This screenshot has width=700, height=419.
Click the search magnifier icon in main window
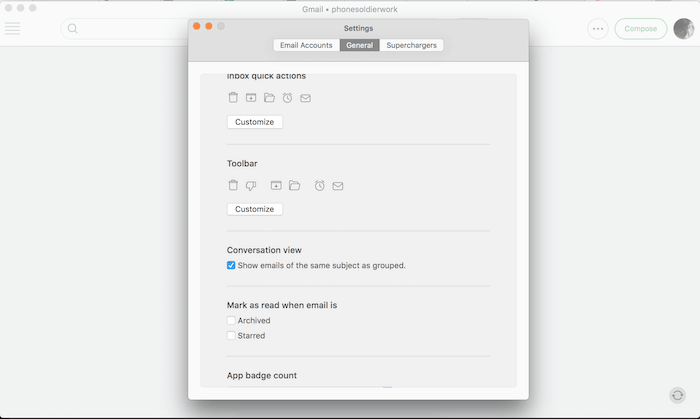pos(72,29)
